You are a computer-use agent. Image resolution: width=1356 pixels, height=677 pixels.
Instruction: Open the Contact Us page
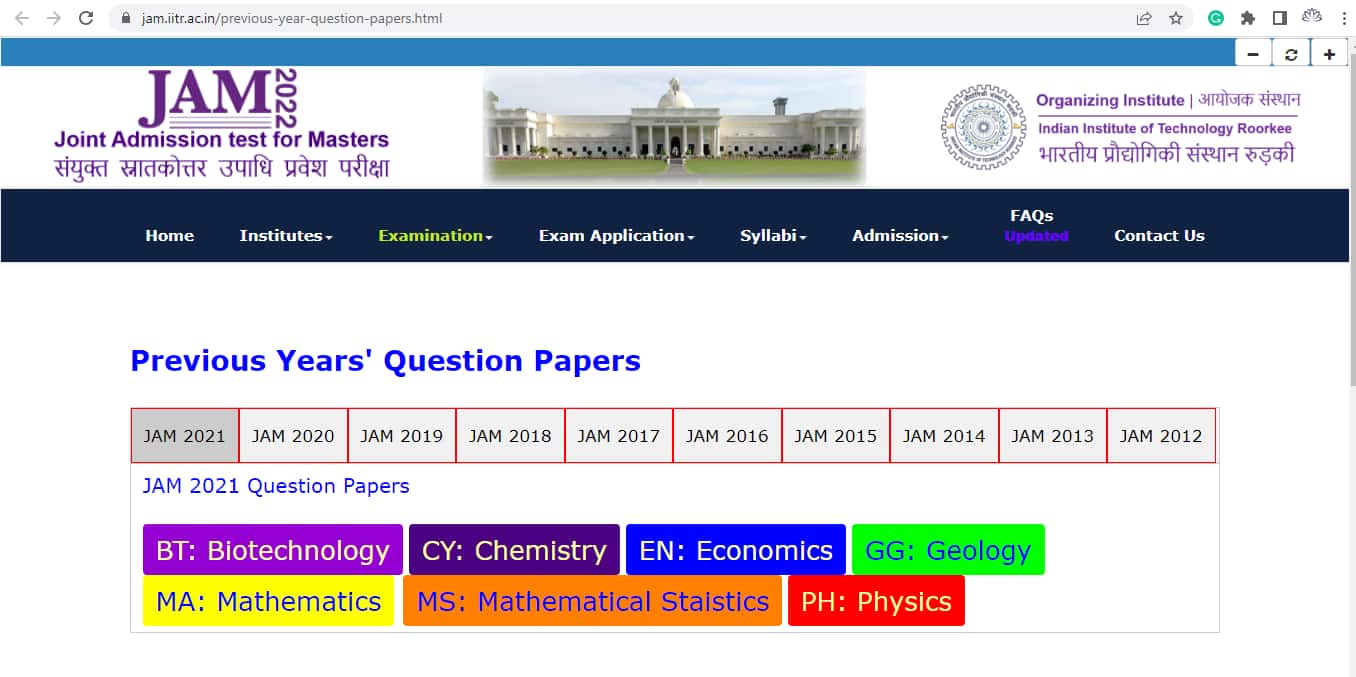(1159, 236)
